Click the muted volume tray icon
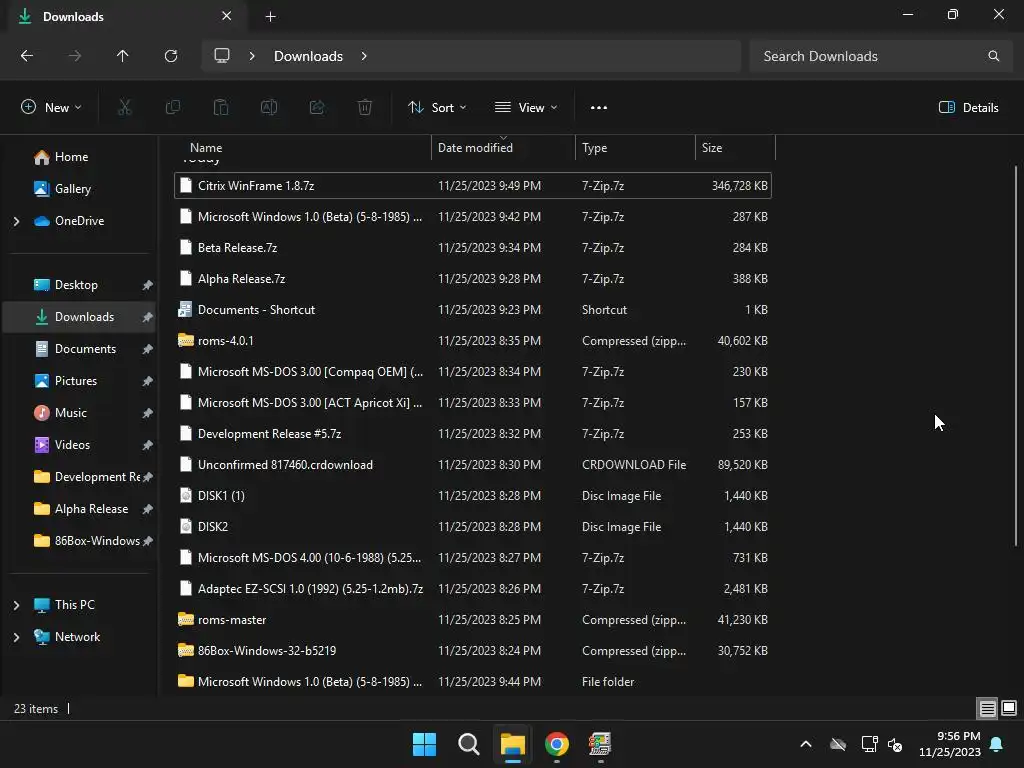The image size is (1024, 768). point(895,744)
